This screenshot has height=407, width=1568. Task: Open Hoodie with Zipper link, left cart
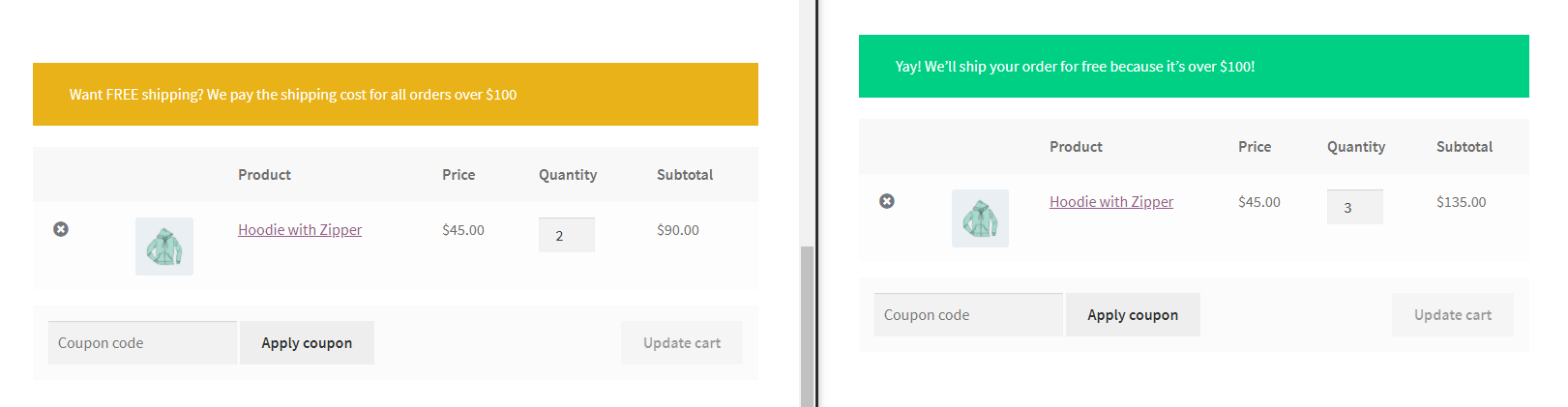(300, 230)
